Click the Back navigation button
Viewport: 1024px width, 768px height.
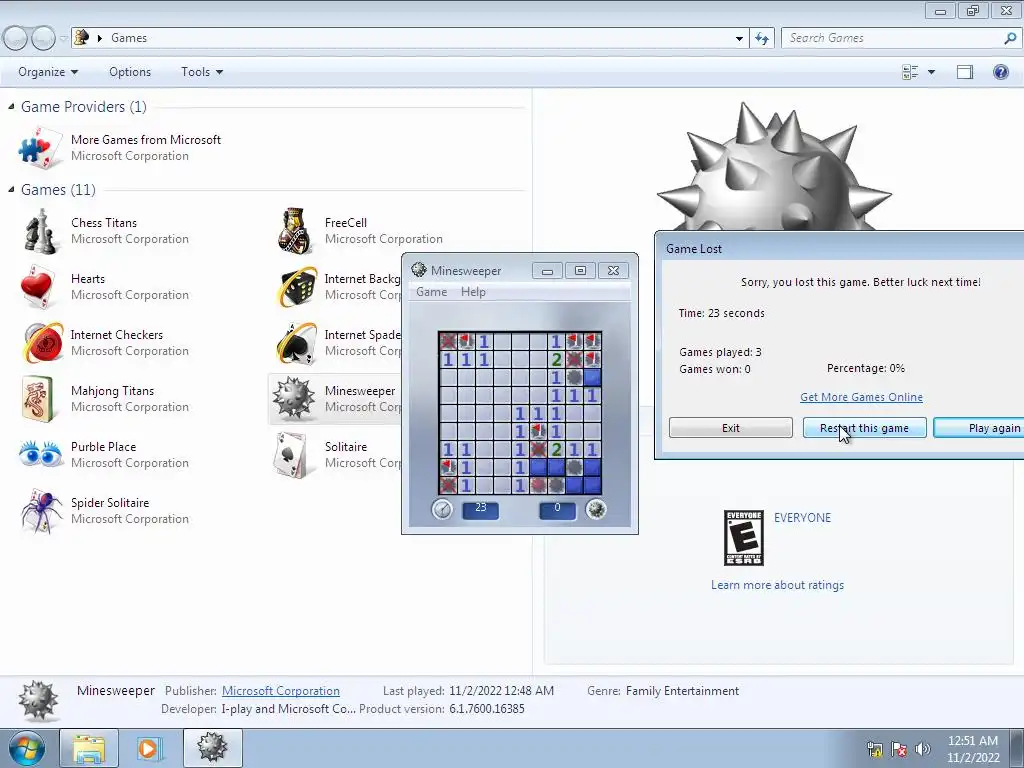coord(16,39)
